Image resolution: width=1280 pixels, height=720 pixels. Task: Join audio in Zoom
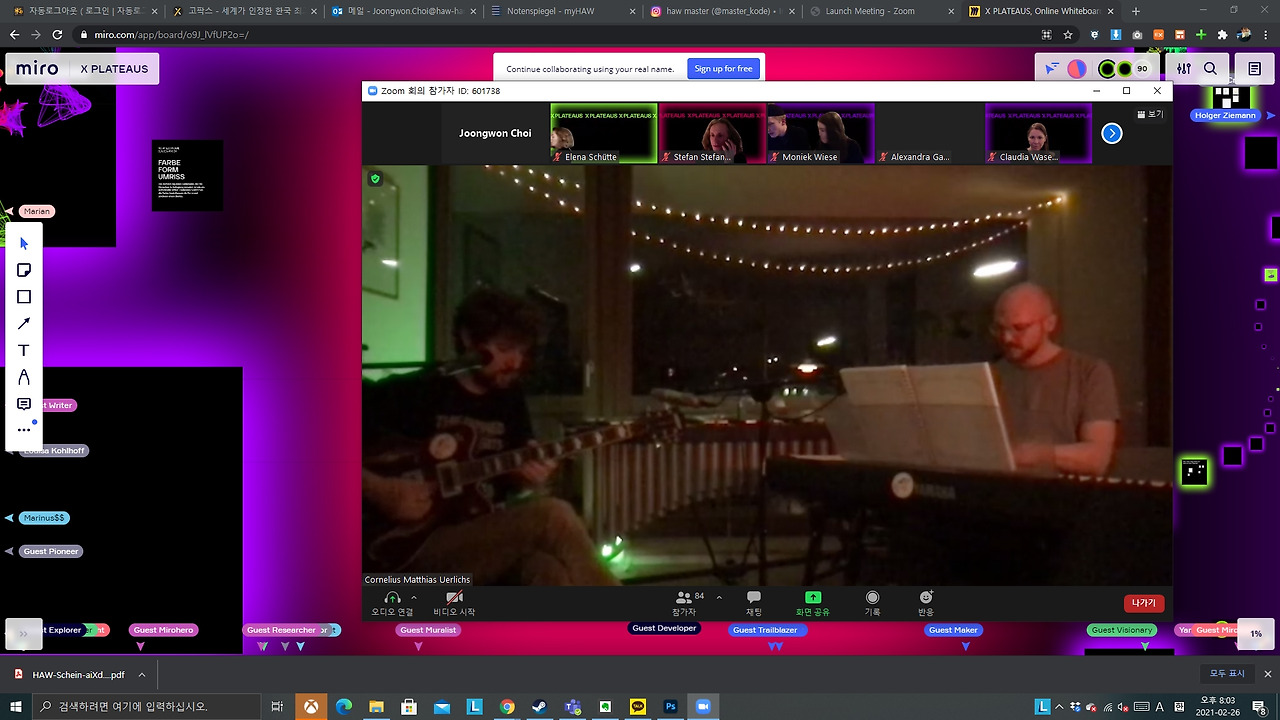pos(392,603)
